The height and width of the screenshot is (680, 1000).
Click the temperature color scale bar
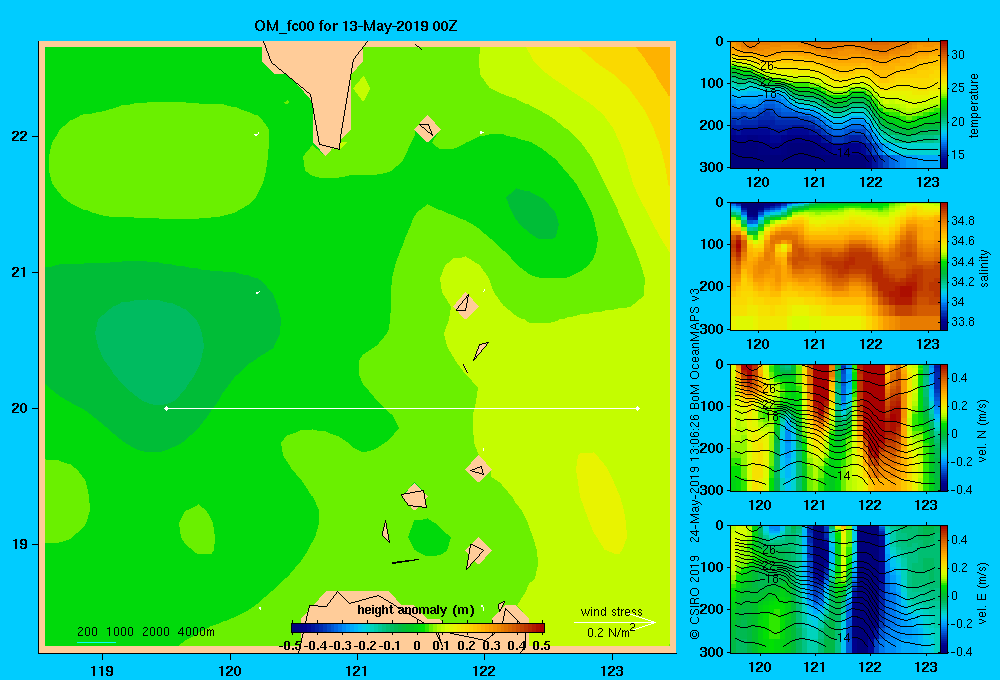click(944, 105)
